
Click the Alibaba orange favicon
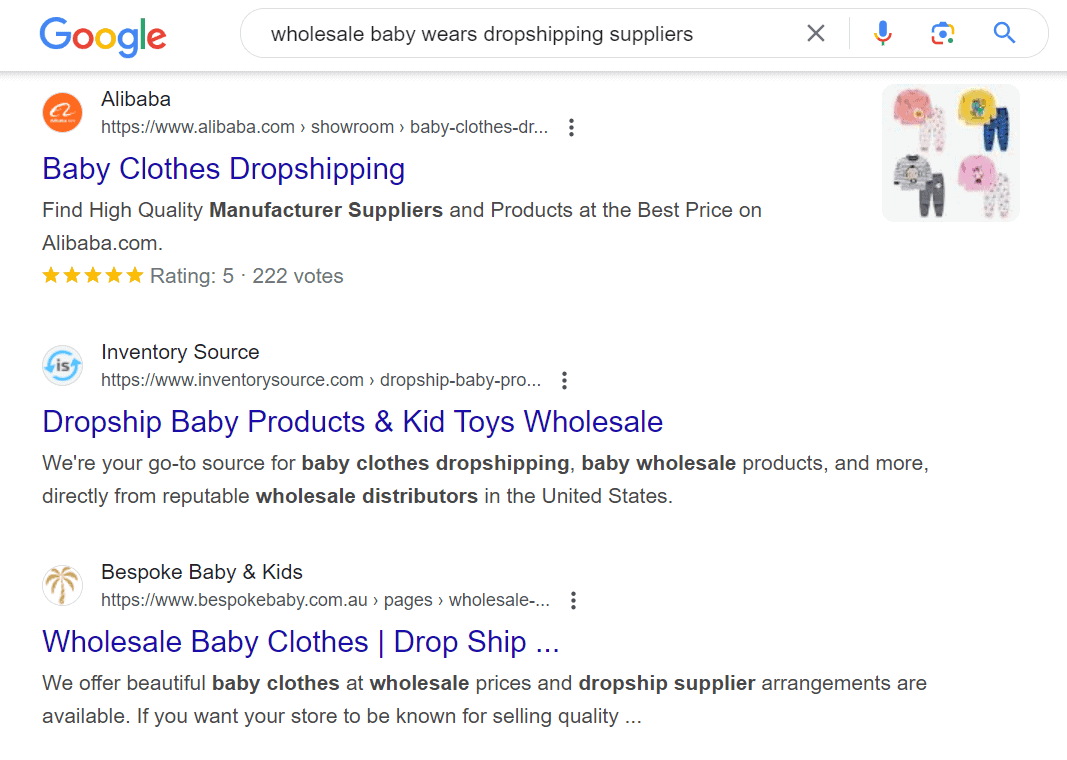(63, 112)
